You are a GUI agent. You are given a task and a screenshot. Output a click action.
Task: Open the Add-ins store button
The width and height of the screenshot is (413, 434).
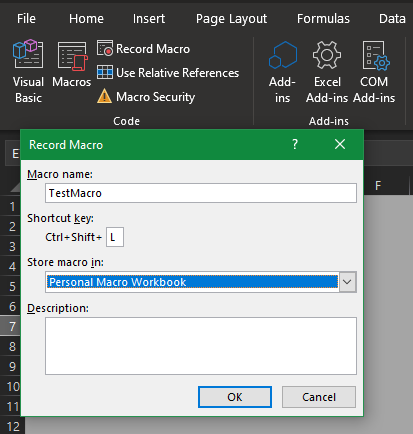pos(282,71)
